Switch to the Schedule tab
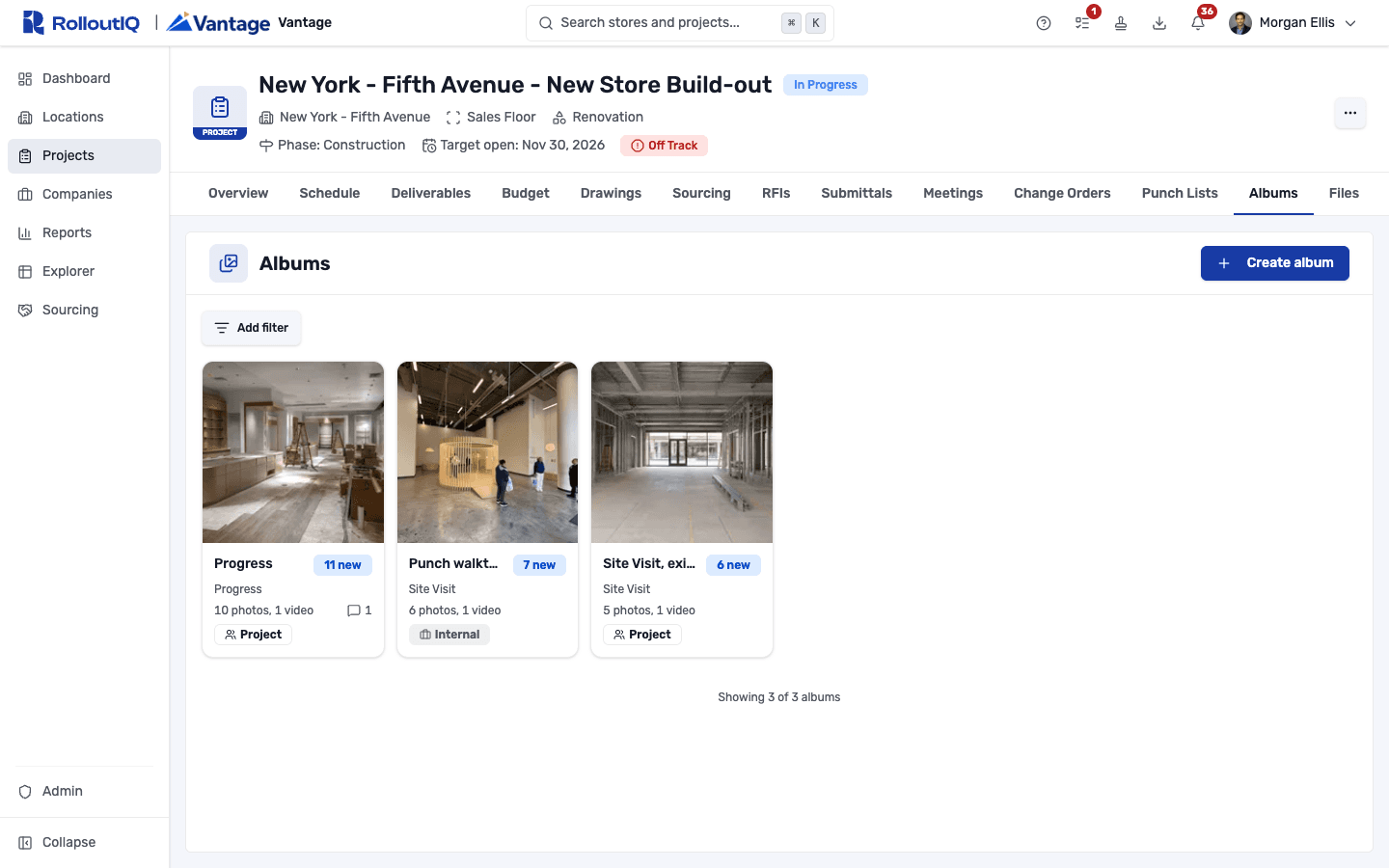Image resolution: width=1389 pixels, height=868 pixels. [x=330, y=193]
